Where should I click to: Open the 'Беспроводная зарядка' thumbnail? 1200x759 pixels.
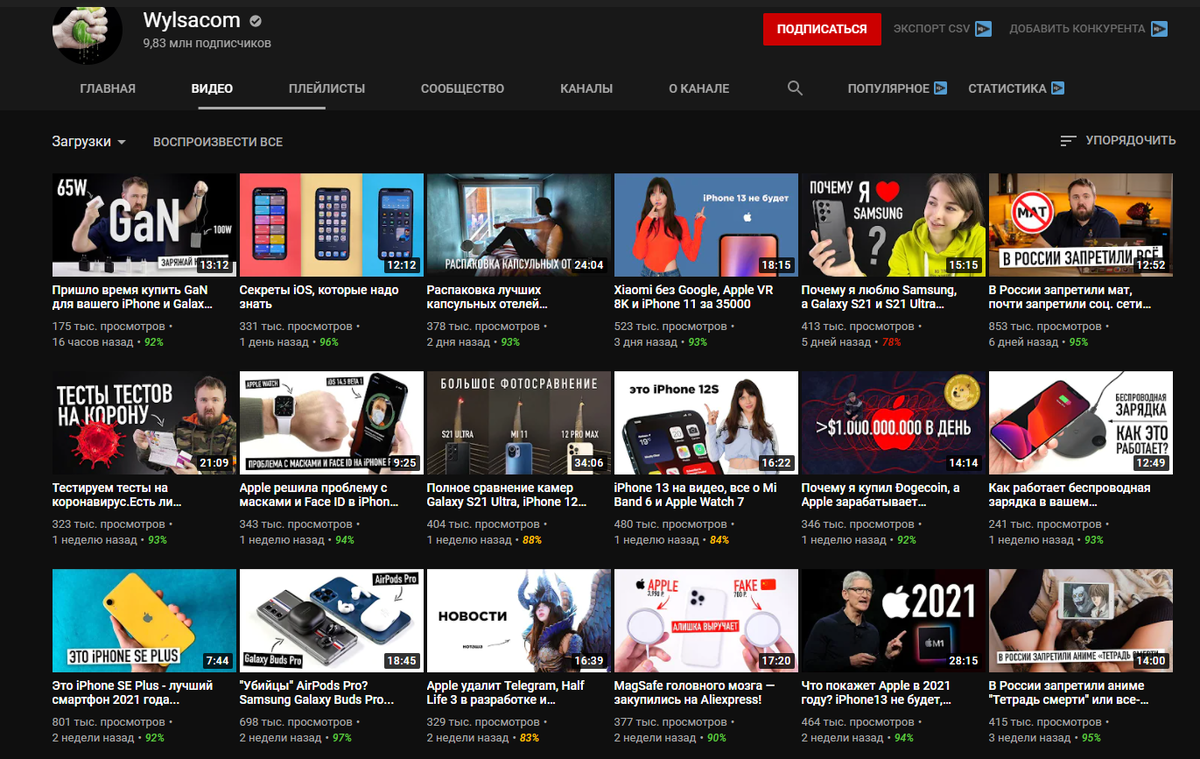[x=1080, y=423]
